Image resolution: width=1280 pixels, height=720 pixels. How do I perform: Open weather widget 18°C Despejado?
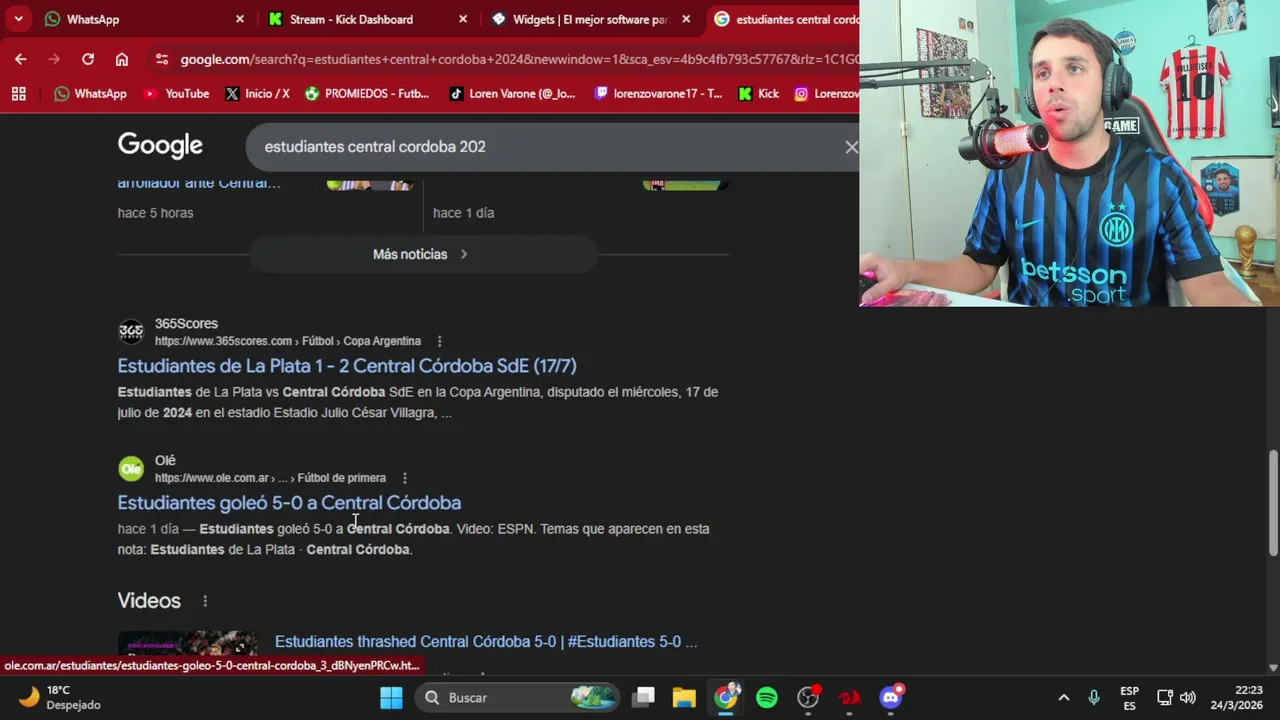point(60,697)
